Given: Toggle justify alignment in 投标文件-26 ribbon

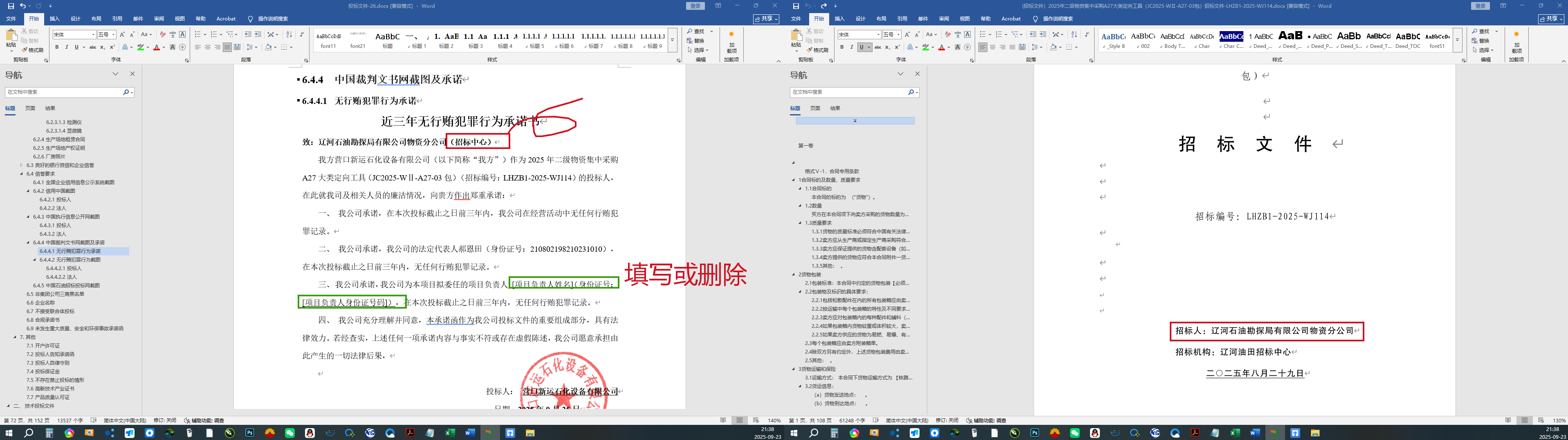Looking at the screenshot, I should click(227, 47).
